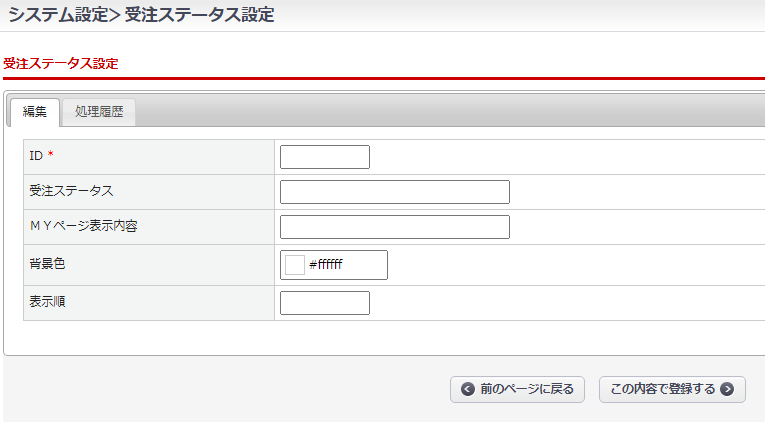Focus the 表示順 input field

pyautogui.click(x=325, y=303)
